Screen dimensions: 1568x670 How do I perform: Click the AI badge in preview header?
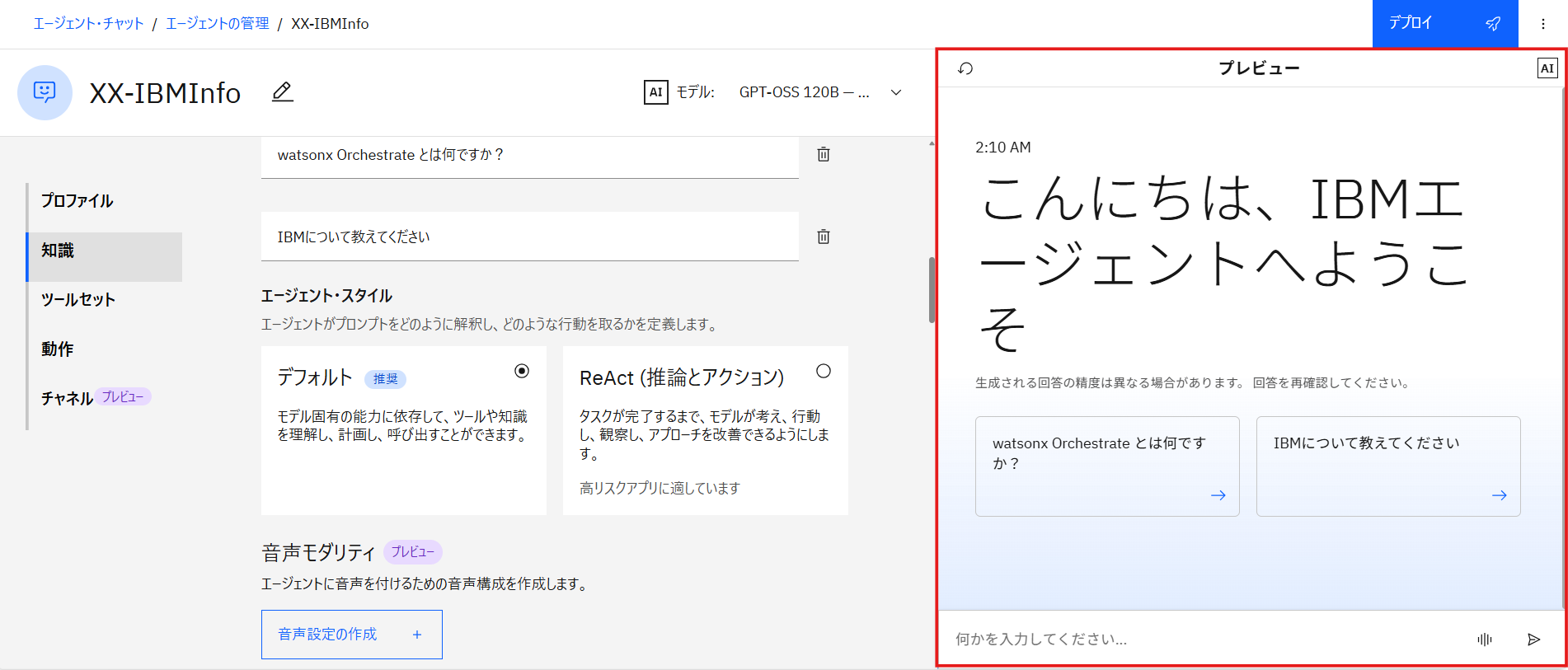tap(1547, 68)
